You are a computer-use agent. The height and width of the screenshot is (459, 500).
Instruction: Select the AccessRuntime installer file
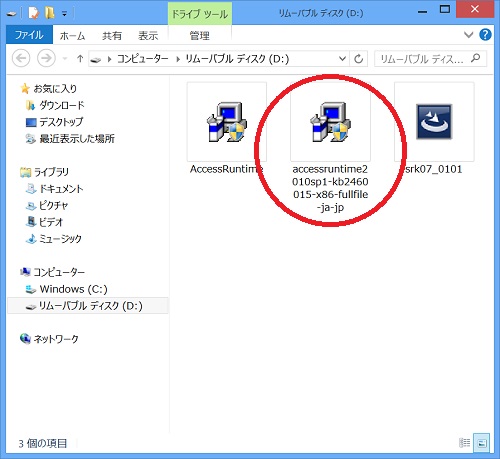[227, 128]
